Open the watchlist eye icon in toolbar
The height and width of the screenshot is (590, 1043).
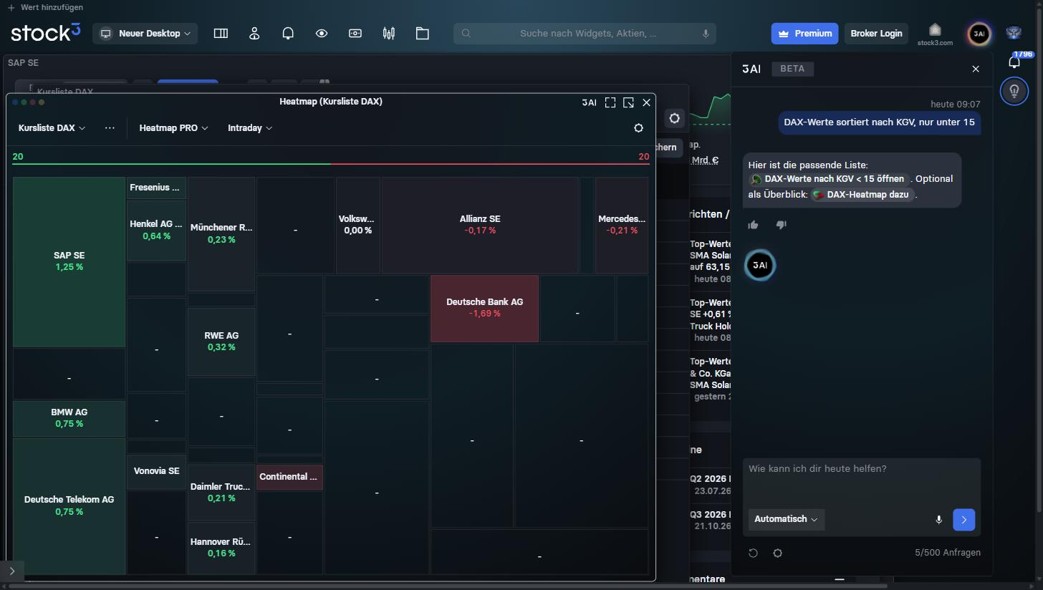click(321, 33)
